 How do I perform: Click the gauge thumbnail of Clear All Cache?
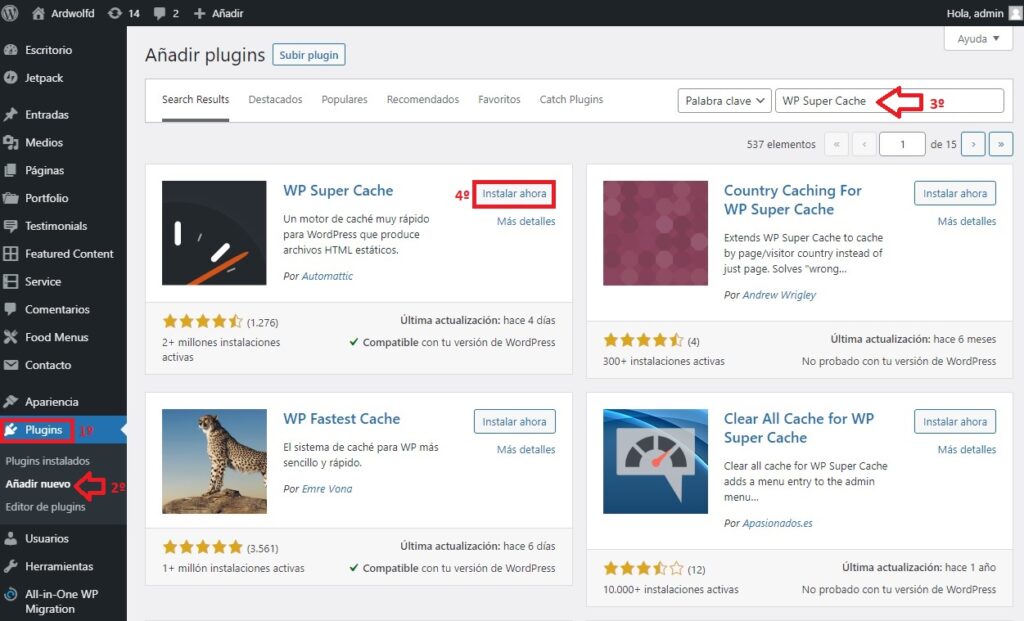click(655, 461)
